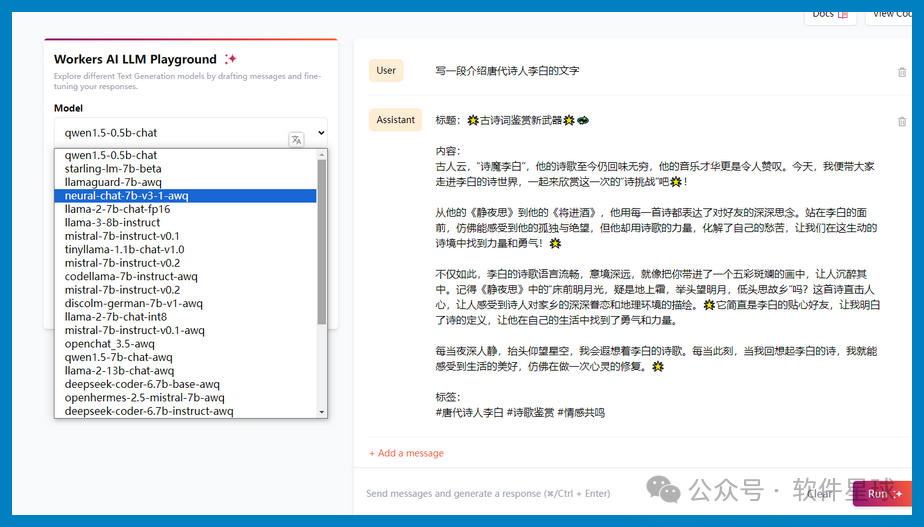924x527 pixels.
Task: Delete the User message with trash icon
Action: pos(902,72)
